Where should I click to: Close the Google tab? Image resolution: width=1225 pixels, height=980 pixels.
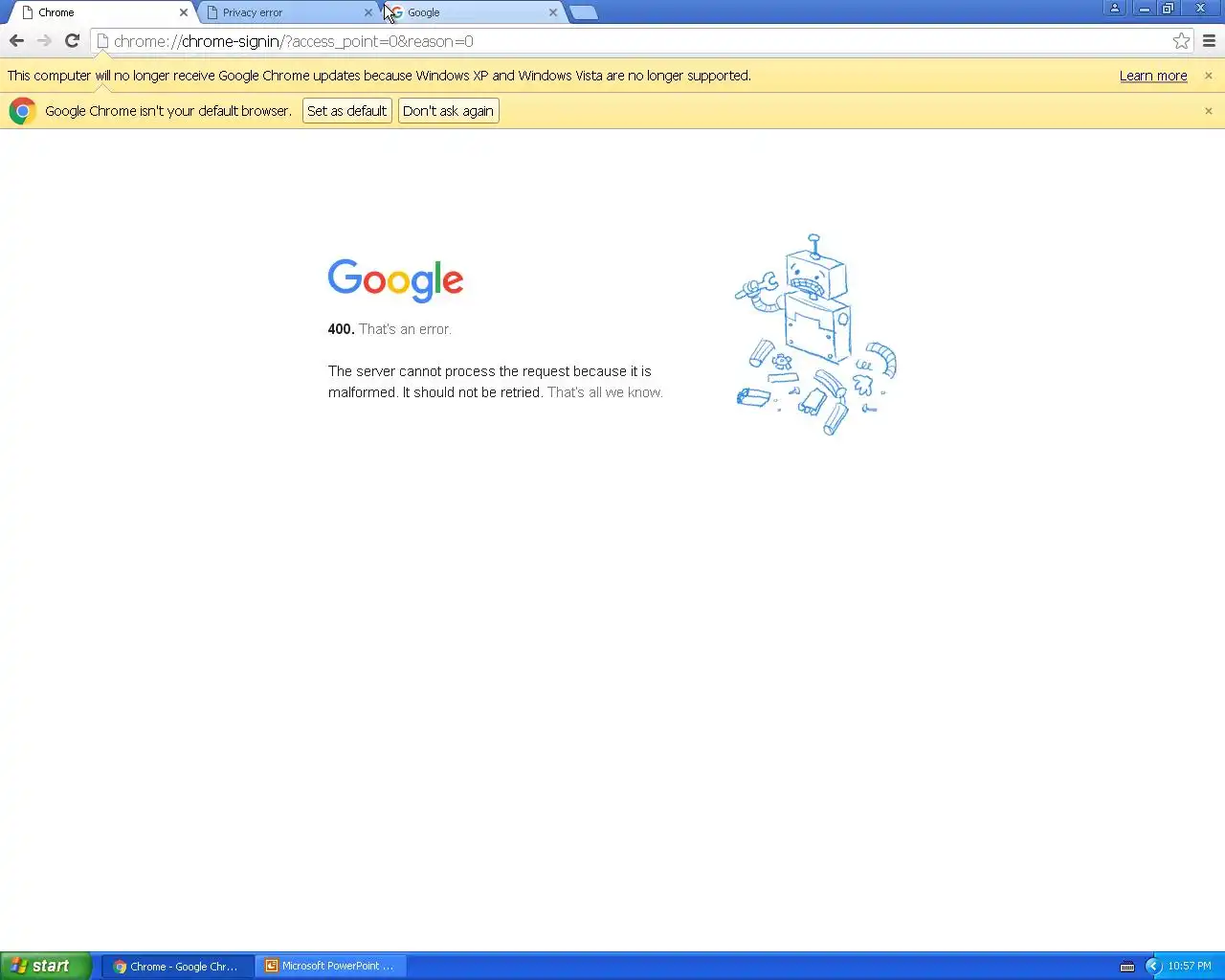[x=553, y=12]
